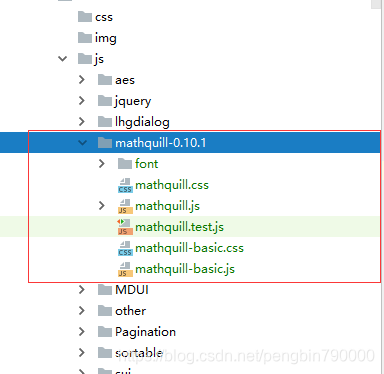Viewport: 384px width, 374px height.
Task: Collapse the mathquill-0.10.1 folder
Action: (82, 143)
